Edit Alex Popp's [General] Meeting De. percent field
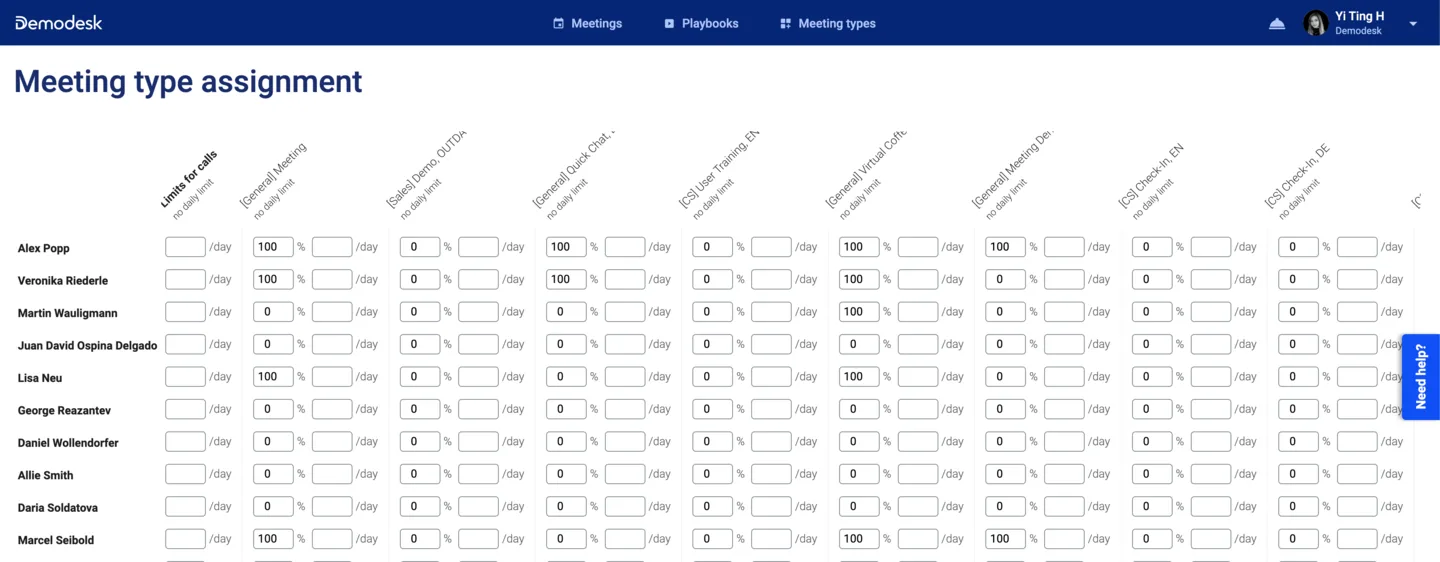This screenshot has height=562, width=1440. click(1005, 247)
